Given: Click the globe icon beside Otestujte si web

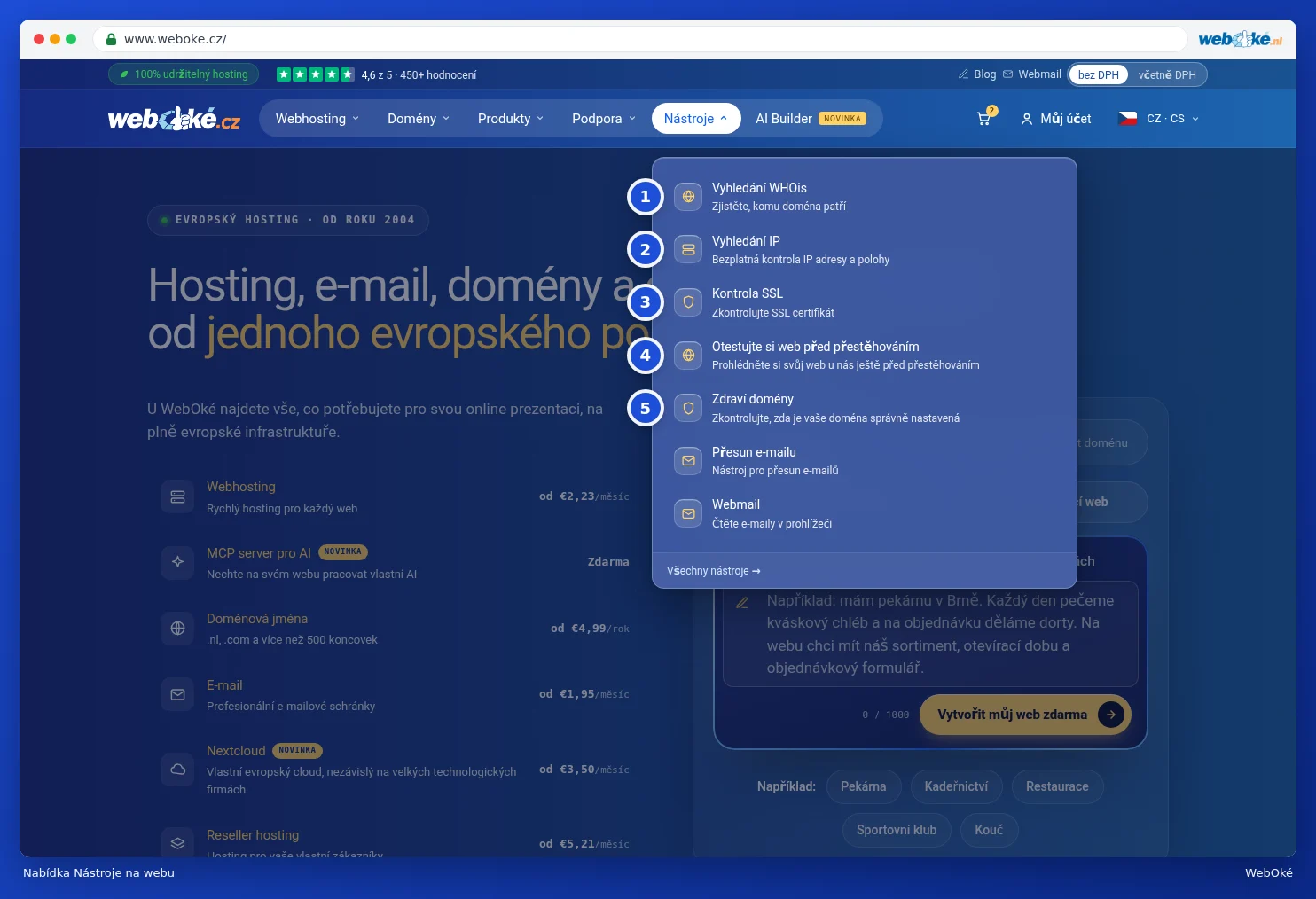Looking at the screenshot, I should point(688,356).
